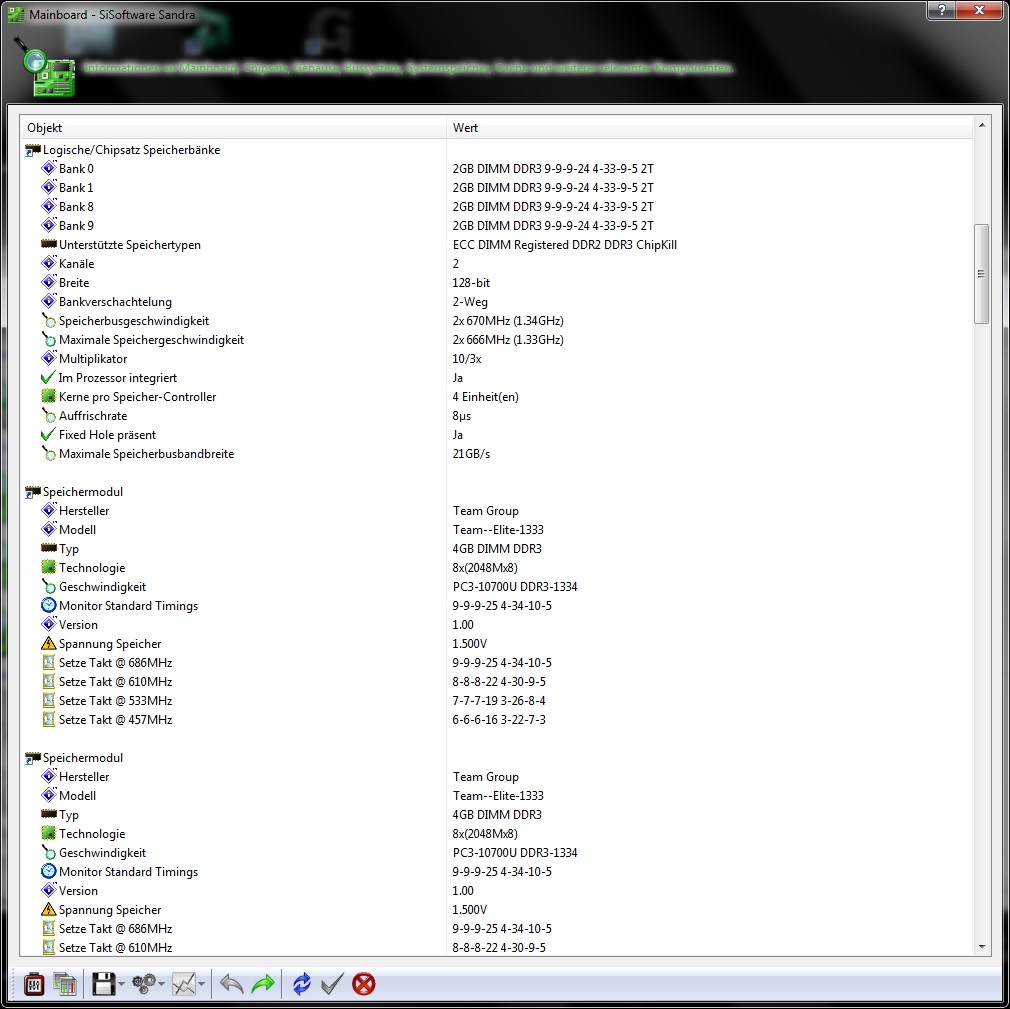Click the vertical scrollbar thumb
This screenshot has height=1009, width=1010.
[982, 274]
